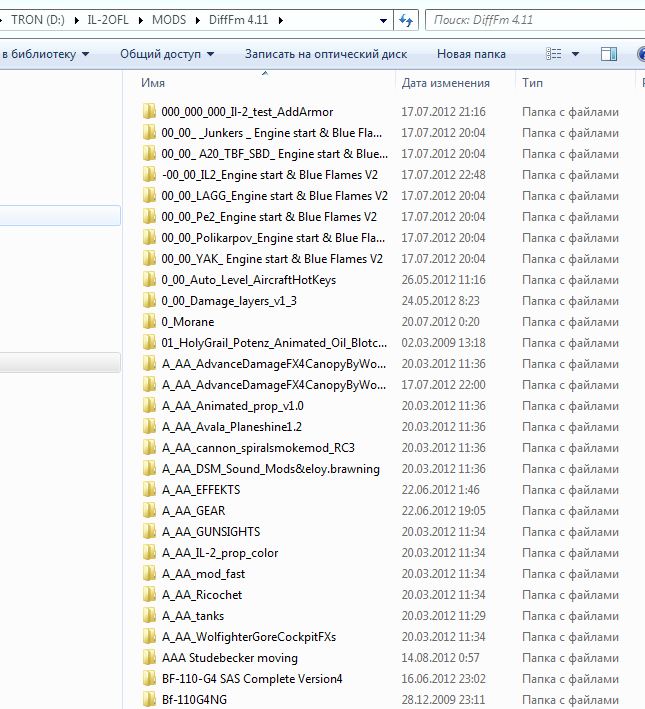Select folder icon of 00_00_YAK_ Engine start
The height and width of the screenshot is (709, 645).
pos(149,259)
